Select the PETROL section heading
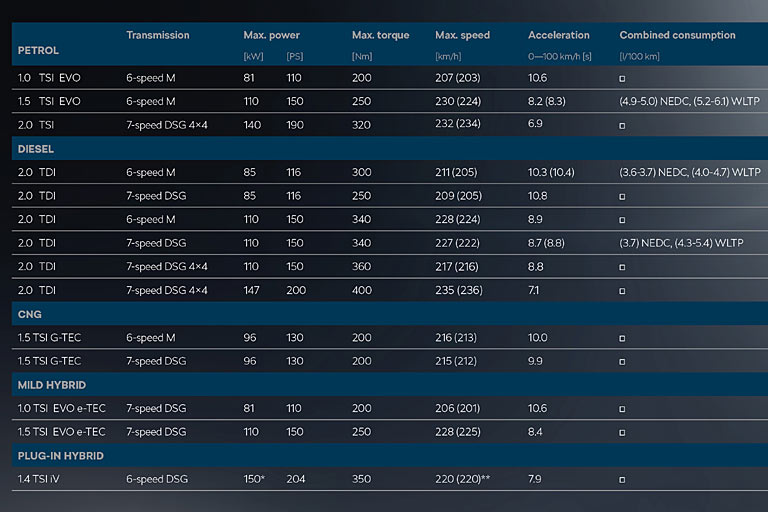The height and width of the screenshot is (512, 768). coord(39,50)
